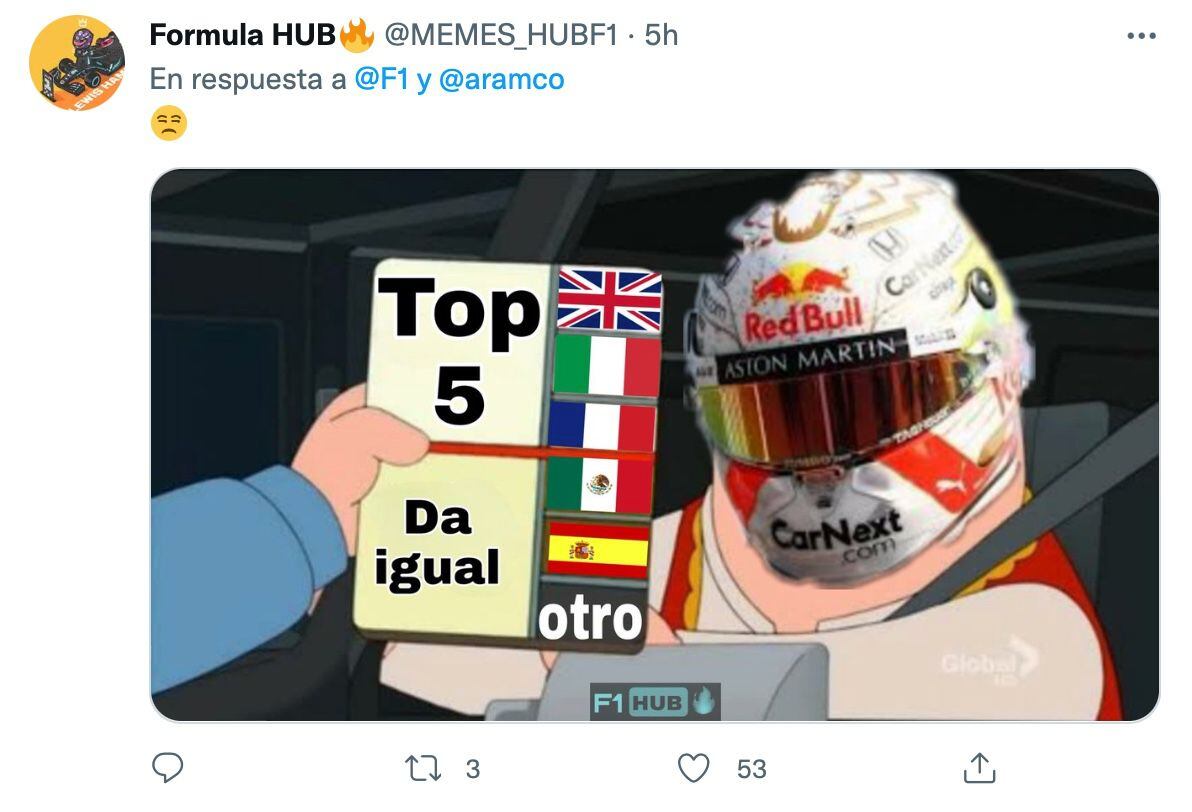The width and height of the screenshot is (1192, 812).
Task: Open the @MEMES_HUBF1 handle link
Action: pos(501,35)
